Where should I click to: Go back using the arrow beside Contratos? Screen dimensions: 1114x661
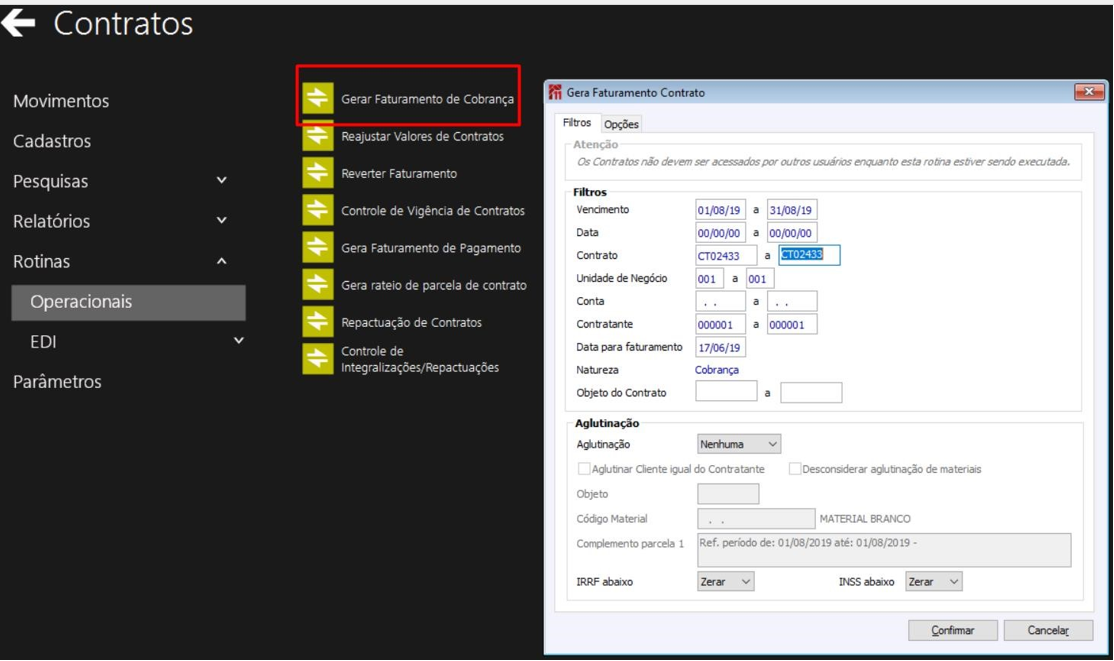point(18,23)
